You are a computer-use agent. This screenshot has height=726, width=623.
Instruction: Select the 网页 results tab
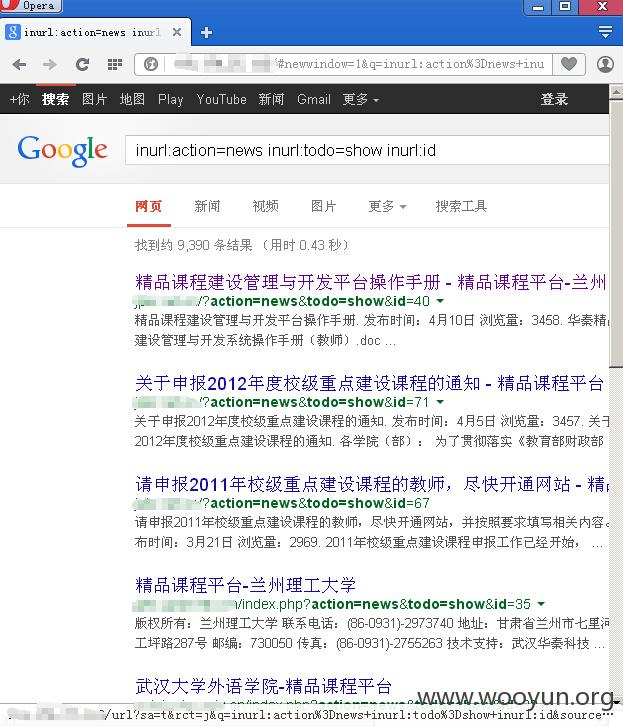[x=149, y=206]
